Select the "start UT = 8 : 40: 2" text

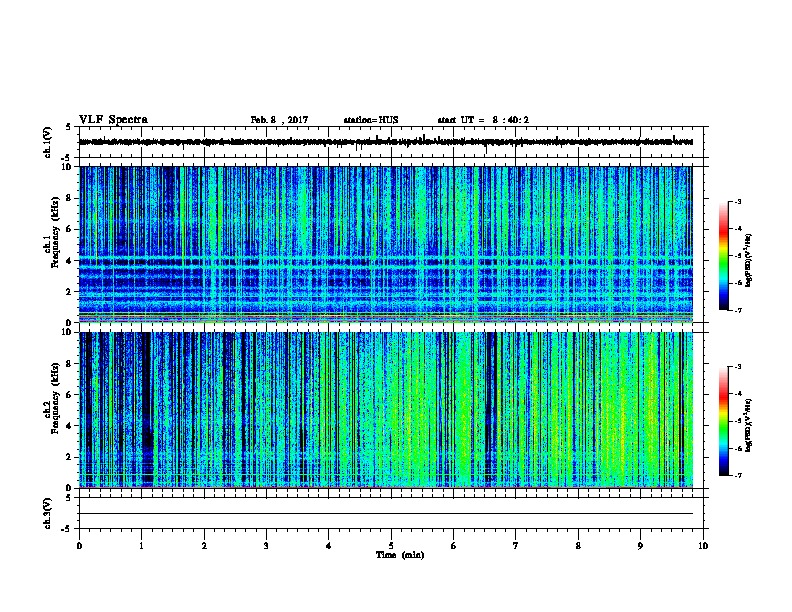(483, 120)
